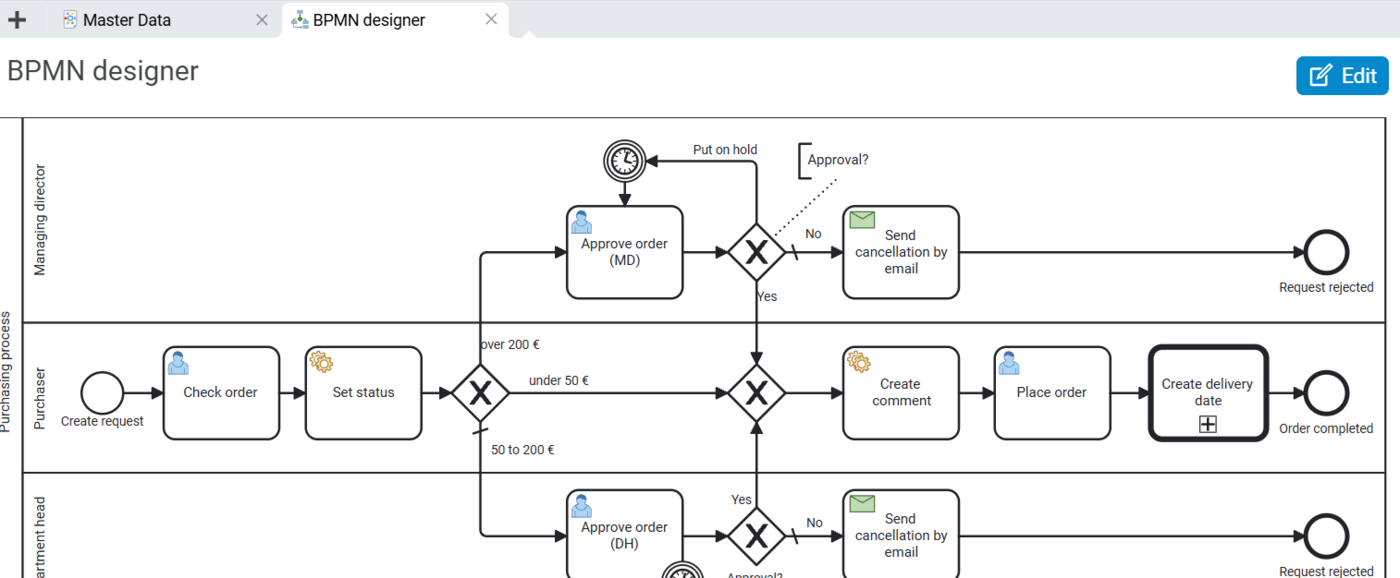Select the Create delivery date subprocess

pos(1208,393)
